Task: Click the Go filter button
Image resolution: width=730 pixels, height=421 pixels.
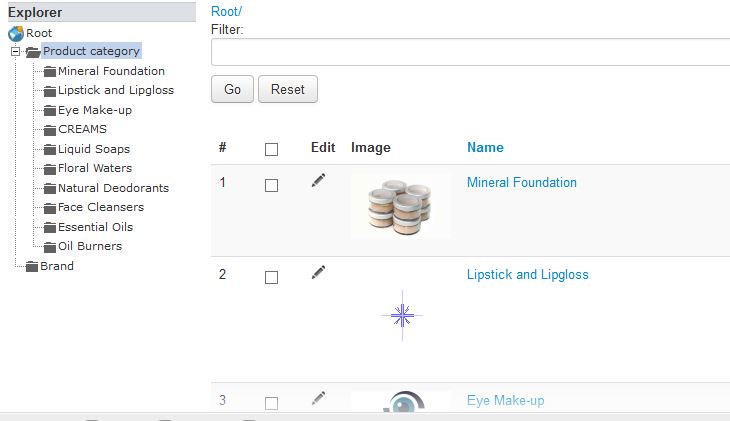Action: [x=232, y=89]
